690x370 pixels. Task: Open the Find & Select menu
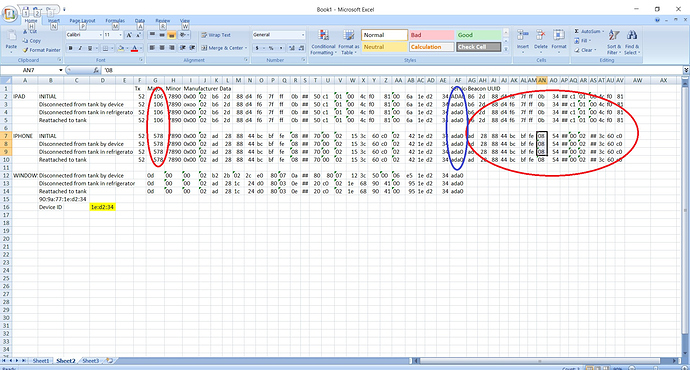(x=631, y=42)
